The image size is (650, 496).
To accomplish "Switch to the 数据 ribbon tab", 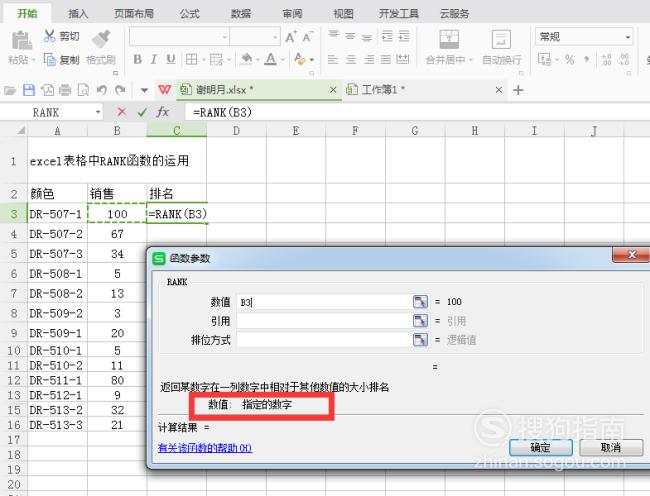I will 241,13.
